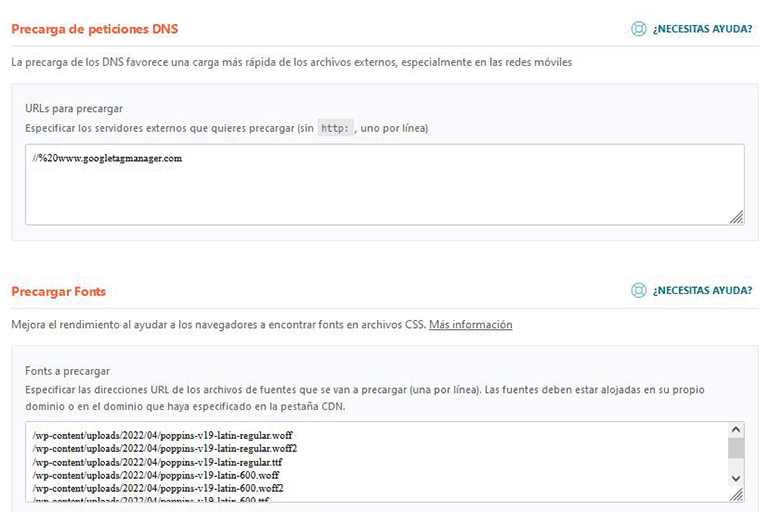Click the poppins-v19-latin-regular.ttf line
768x512 pixels.
(x=157, y=462)
